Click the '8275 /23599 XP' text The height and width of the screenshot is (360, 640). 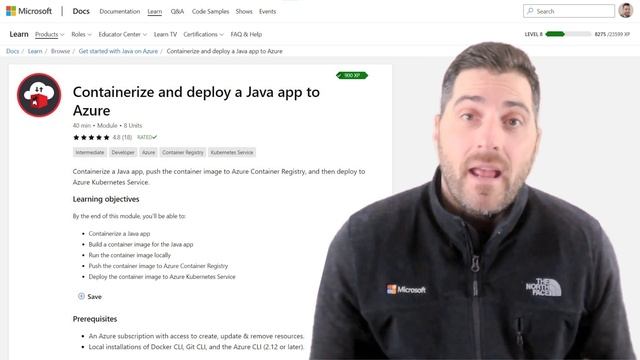click(612, 34)
